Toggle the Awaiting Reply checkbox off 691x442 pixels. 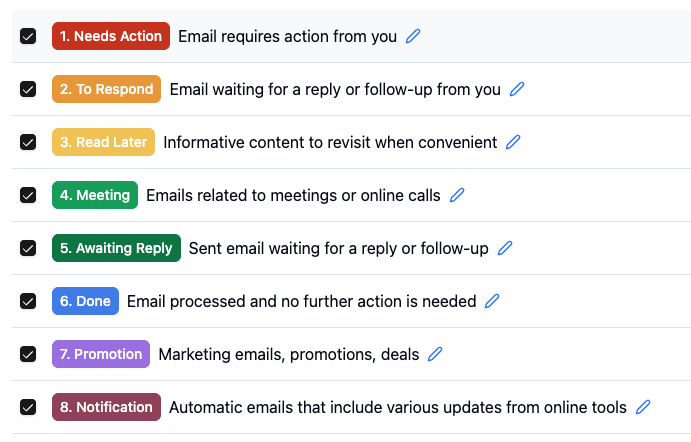[x=28, y=248]
